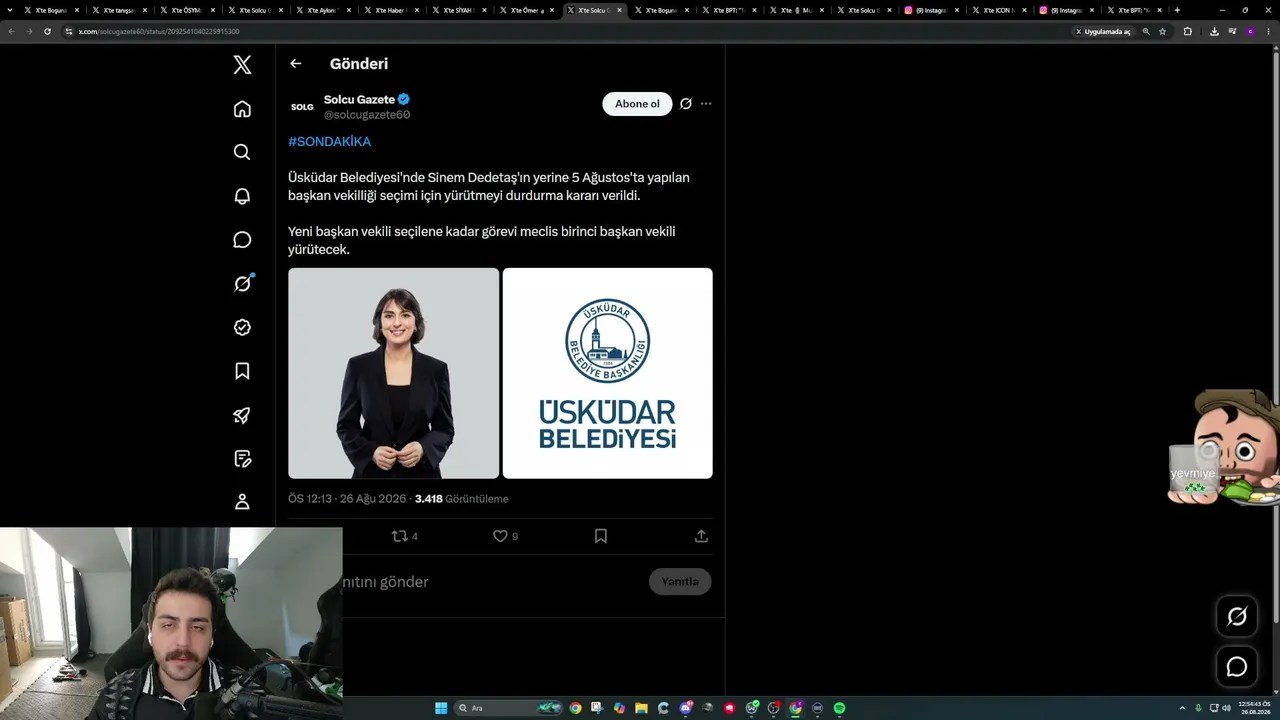Open the Windows Start menu
The height and width of the screenshot is (720, 1280).
tap(441, 708)
